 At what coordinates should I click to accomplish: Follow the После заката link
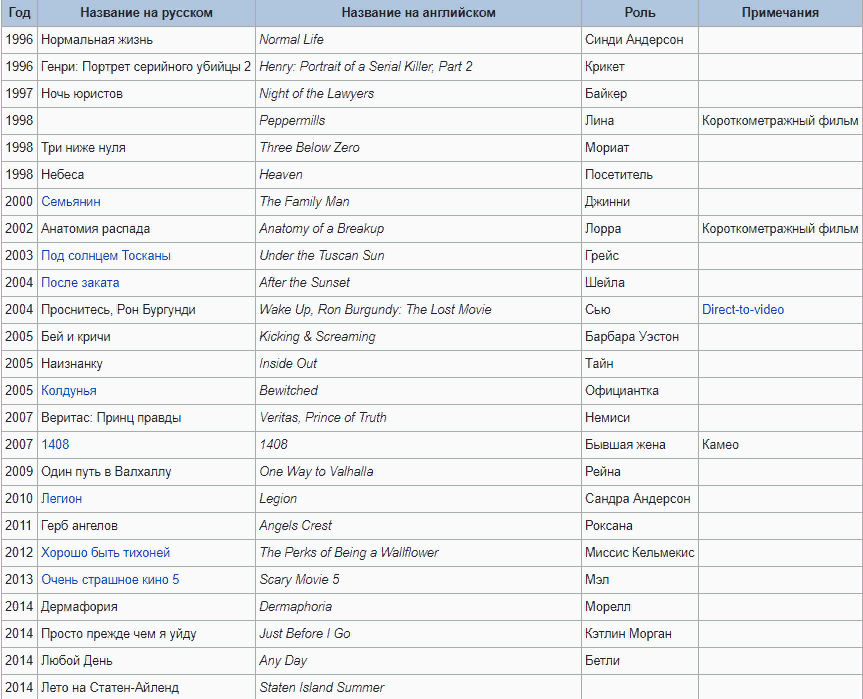(x=80, y=282)
